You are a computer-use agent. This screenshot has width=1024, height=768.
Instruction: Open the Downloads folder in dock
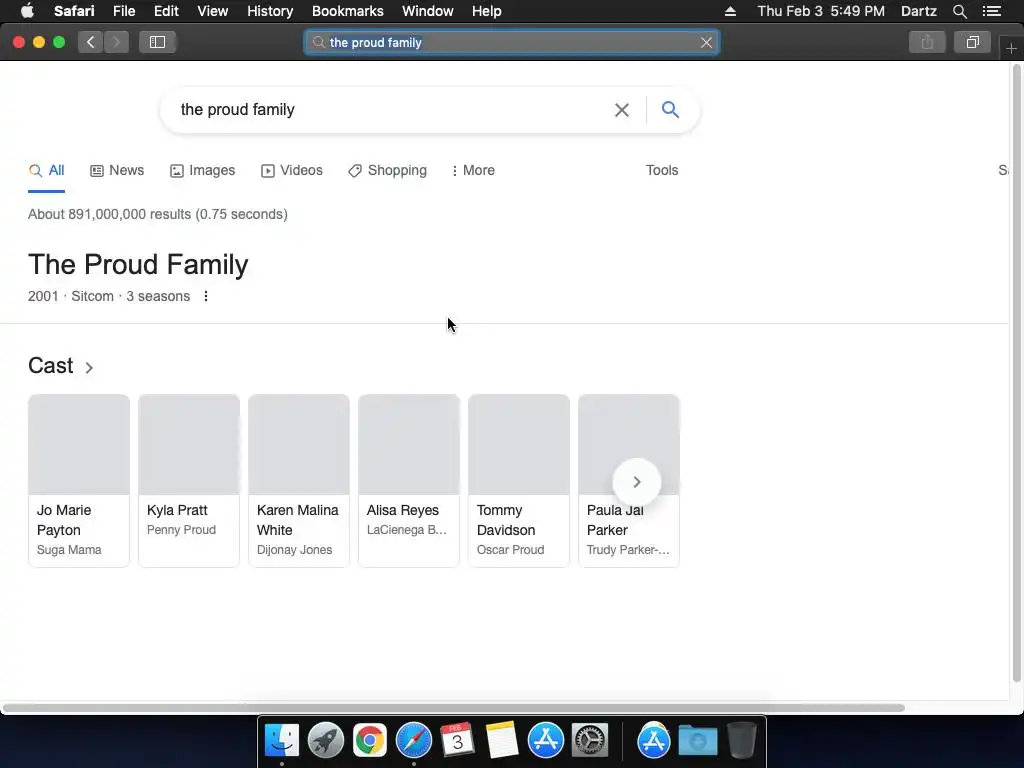[697, 741]
